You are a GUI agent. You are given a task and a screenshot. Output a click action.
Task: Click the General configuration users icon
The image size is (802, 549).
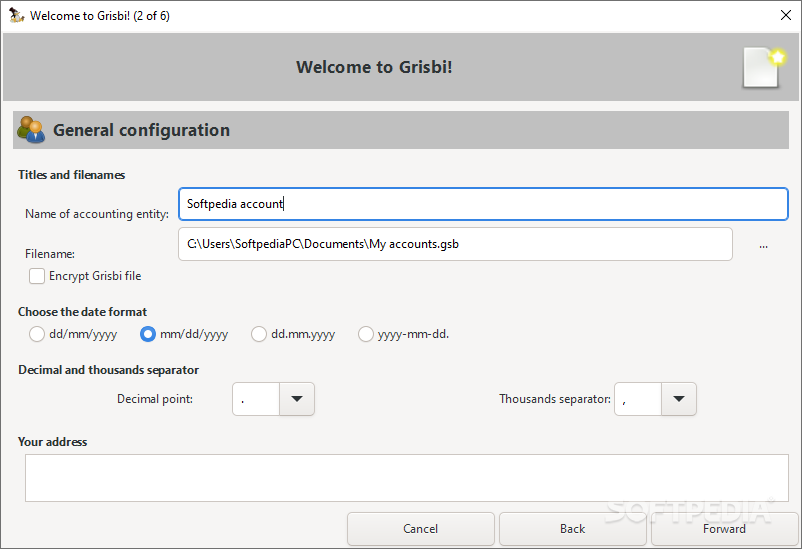[x=31, y=130]
